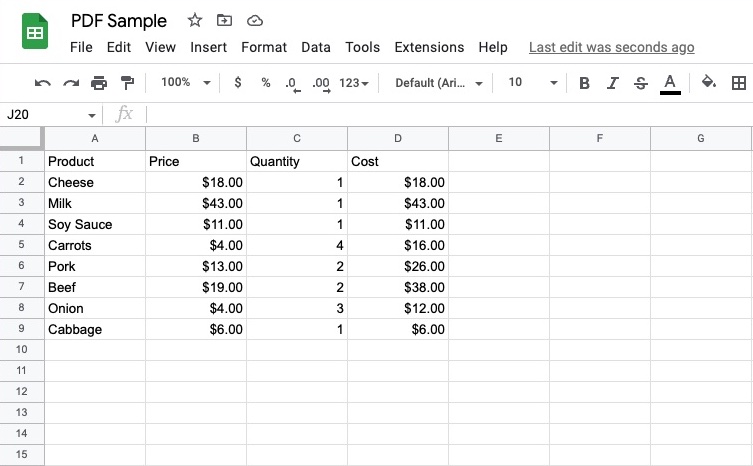Print the spreadsheet using printer icon
753x466 pixels.
tap(99, 83)
